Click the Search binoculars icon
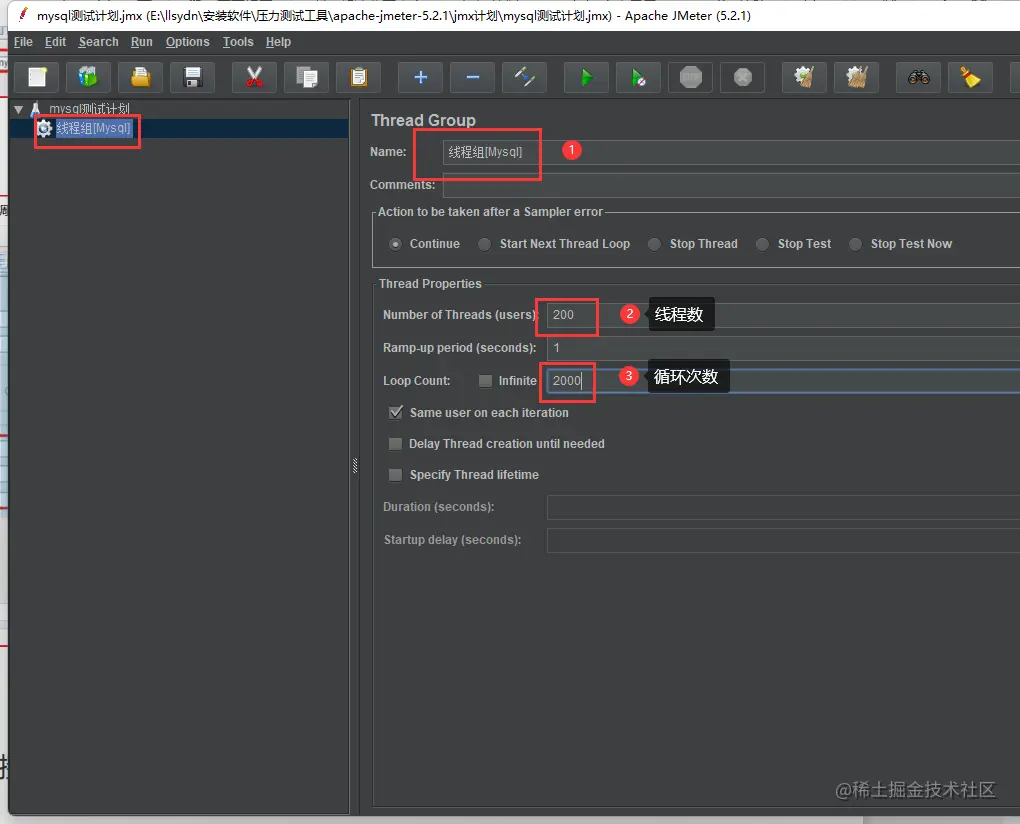Viewport: 1020px width, 824px height. [919, 77]
